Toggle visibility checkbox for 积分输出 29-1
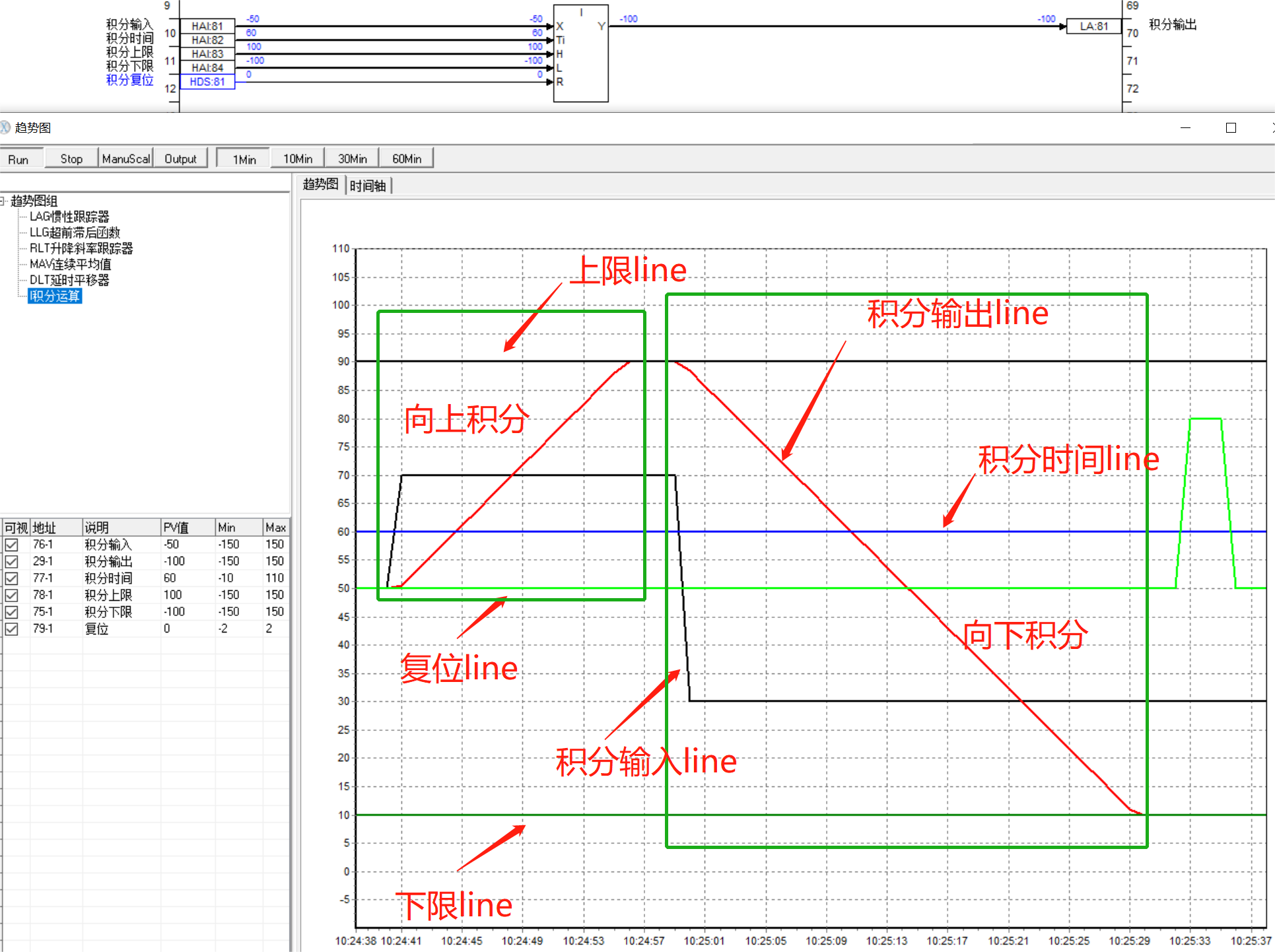 12,562
